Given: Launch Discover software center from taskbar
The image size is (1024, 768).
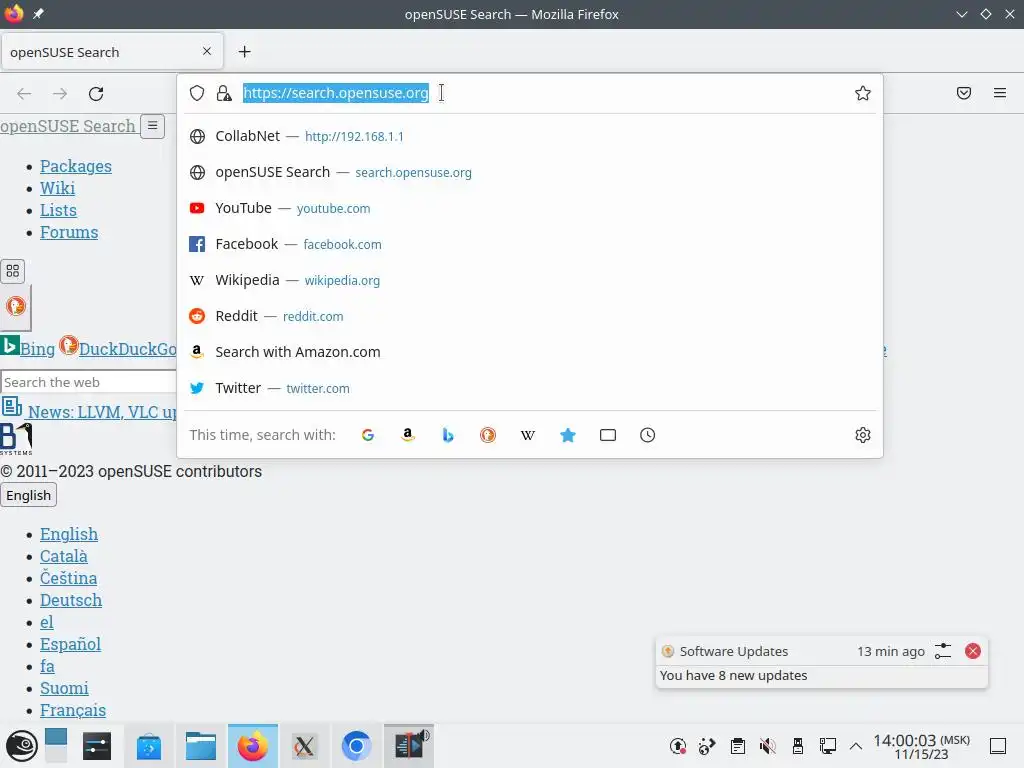Looking at the screenshot, I should (149, 746).
